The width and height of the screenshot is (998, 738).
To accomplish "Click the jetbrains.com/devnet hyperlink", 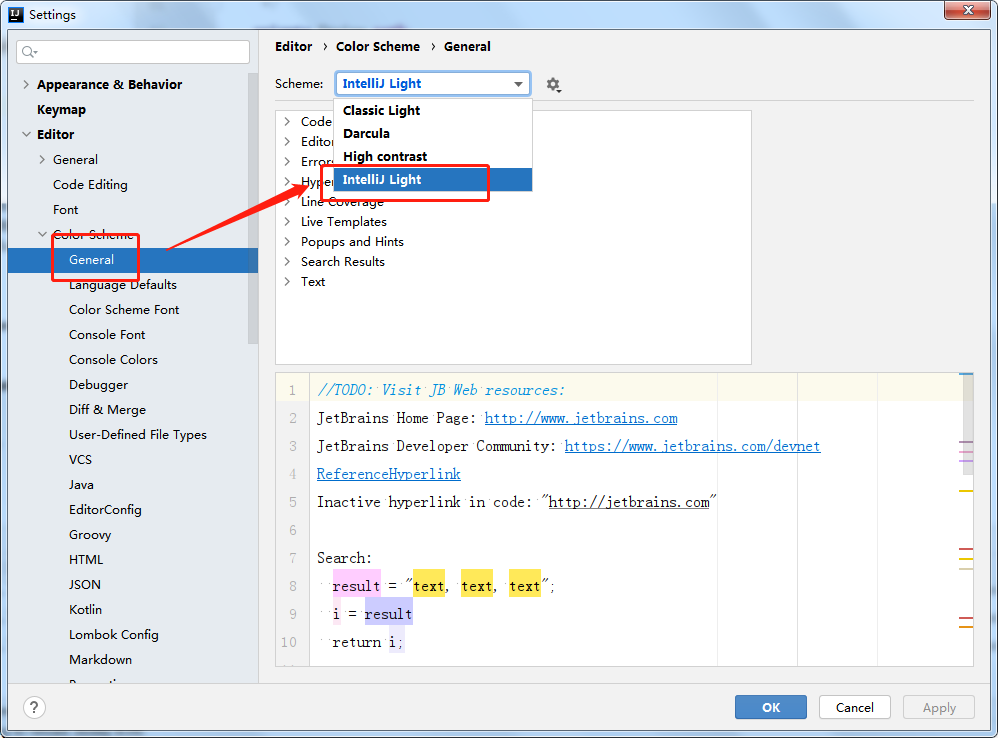I will [x=692, y=446].
